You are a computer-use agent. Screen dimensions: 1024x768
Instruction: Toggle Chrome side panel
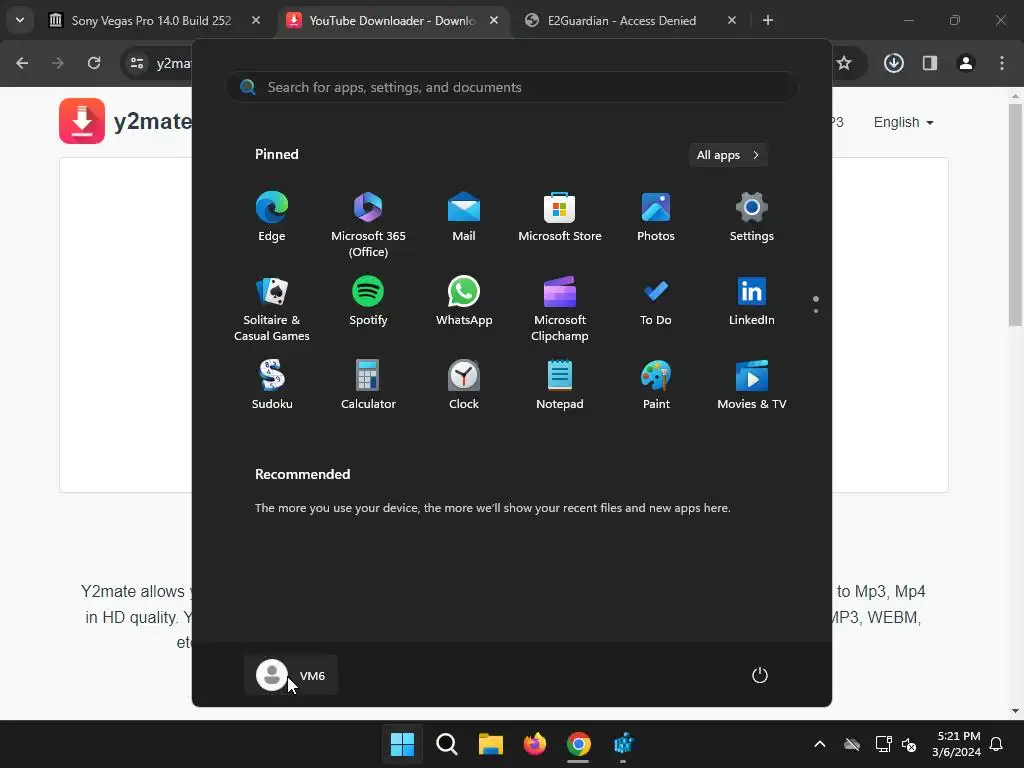click(930, 63)
